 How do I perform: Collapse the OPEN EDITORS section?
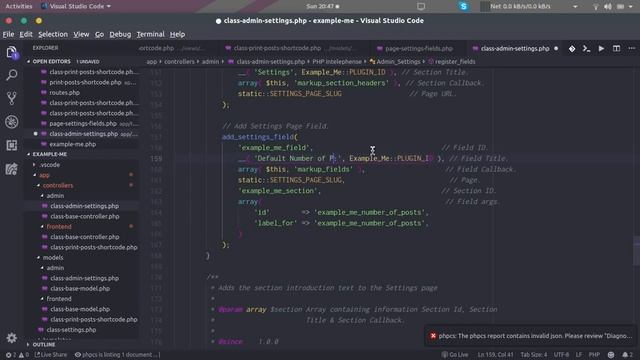click(x=29, y=62)
